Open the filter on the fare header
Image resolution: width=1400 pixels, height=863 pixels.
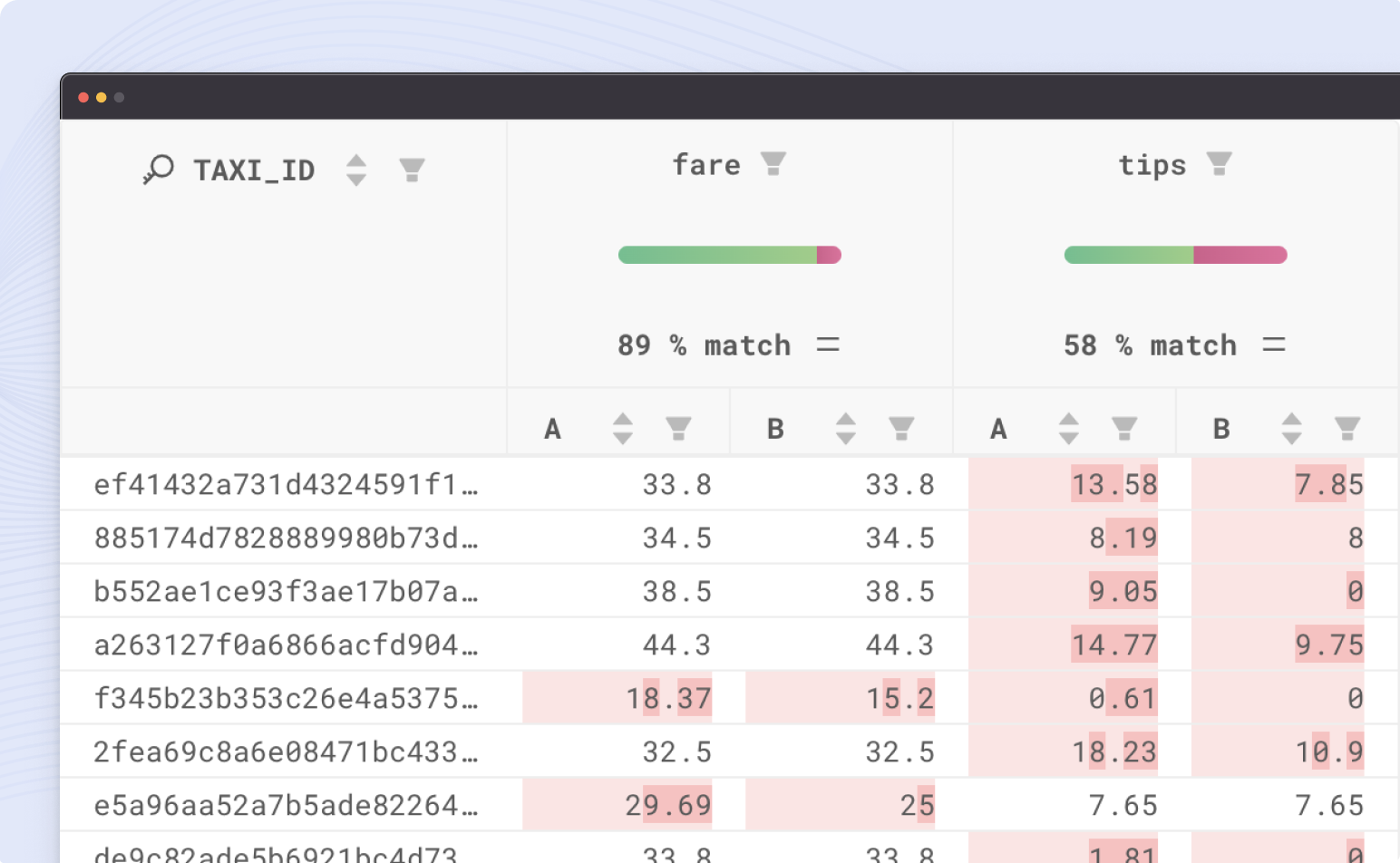772,163
